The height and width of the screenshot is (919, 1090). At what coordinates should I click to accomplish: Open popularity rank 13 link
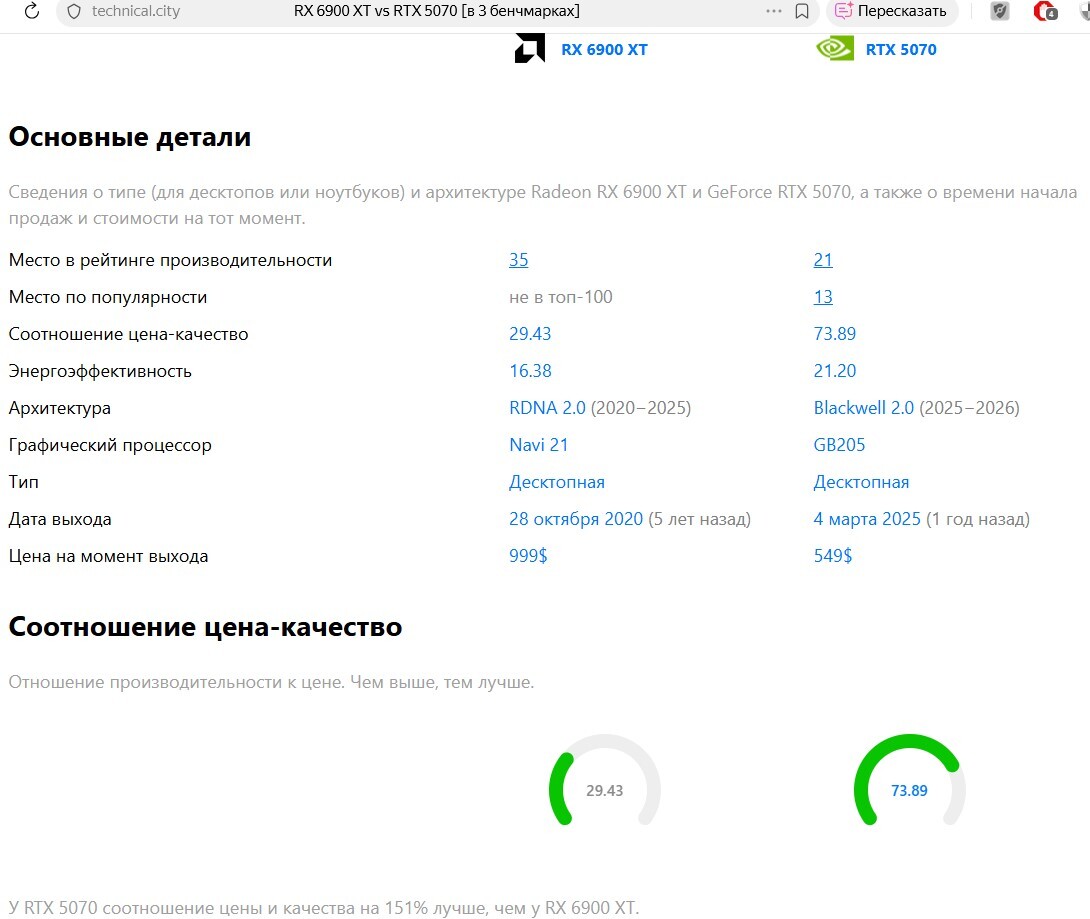(x=823, y=297)
